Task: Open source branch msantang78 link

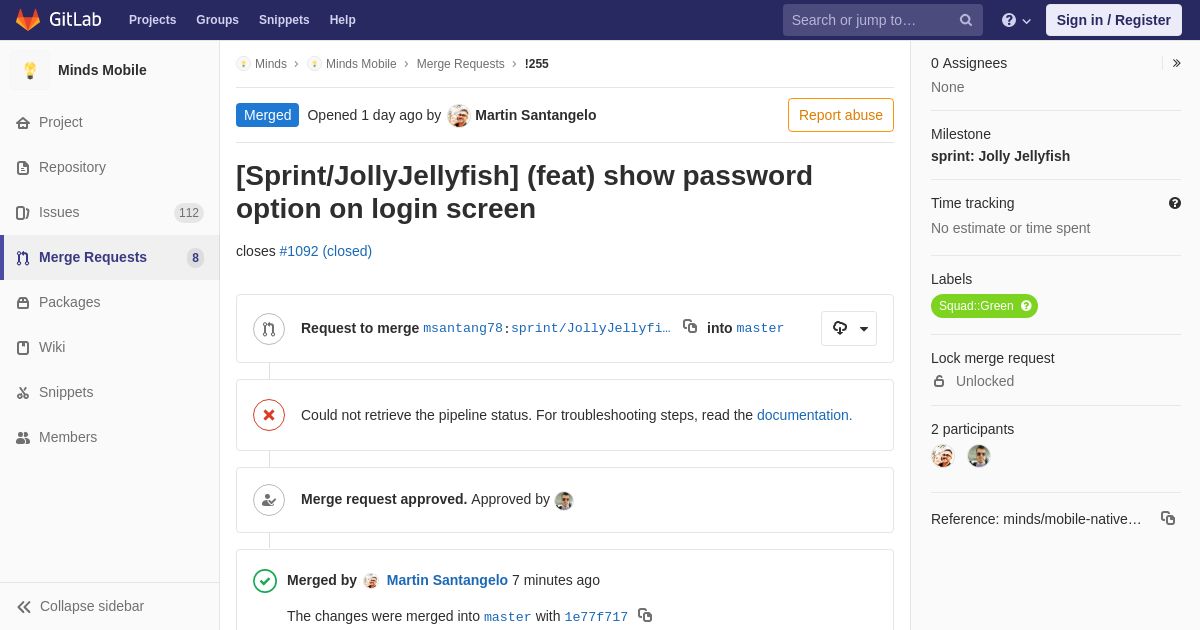Action: coord(463,328)
